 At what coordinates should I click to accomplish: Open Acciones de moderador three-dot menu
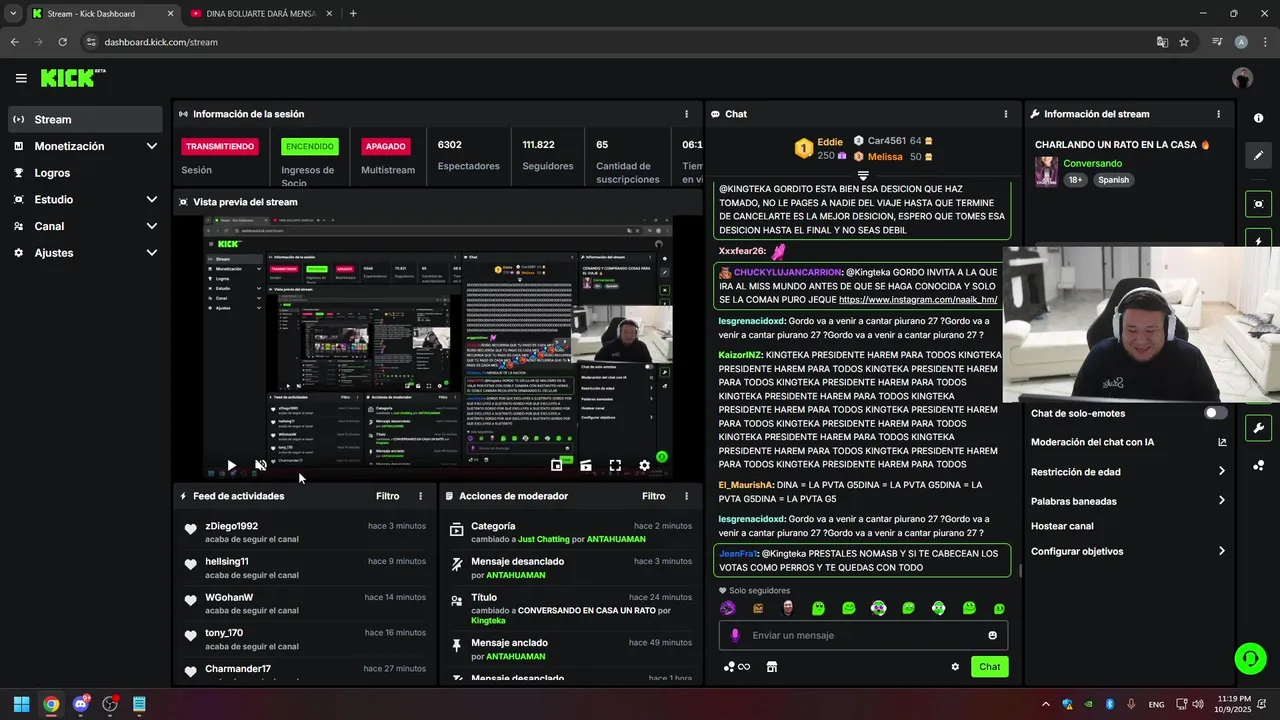[x=686, y=496]
